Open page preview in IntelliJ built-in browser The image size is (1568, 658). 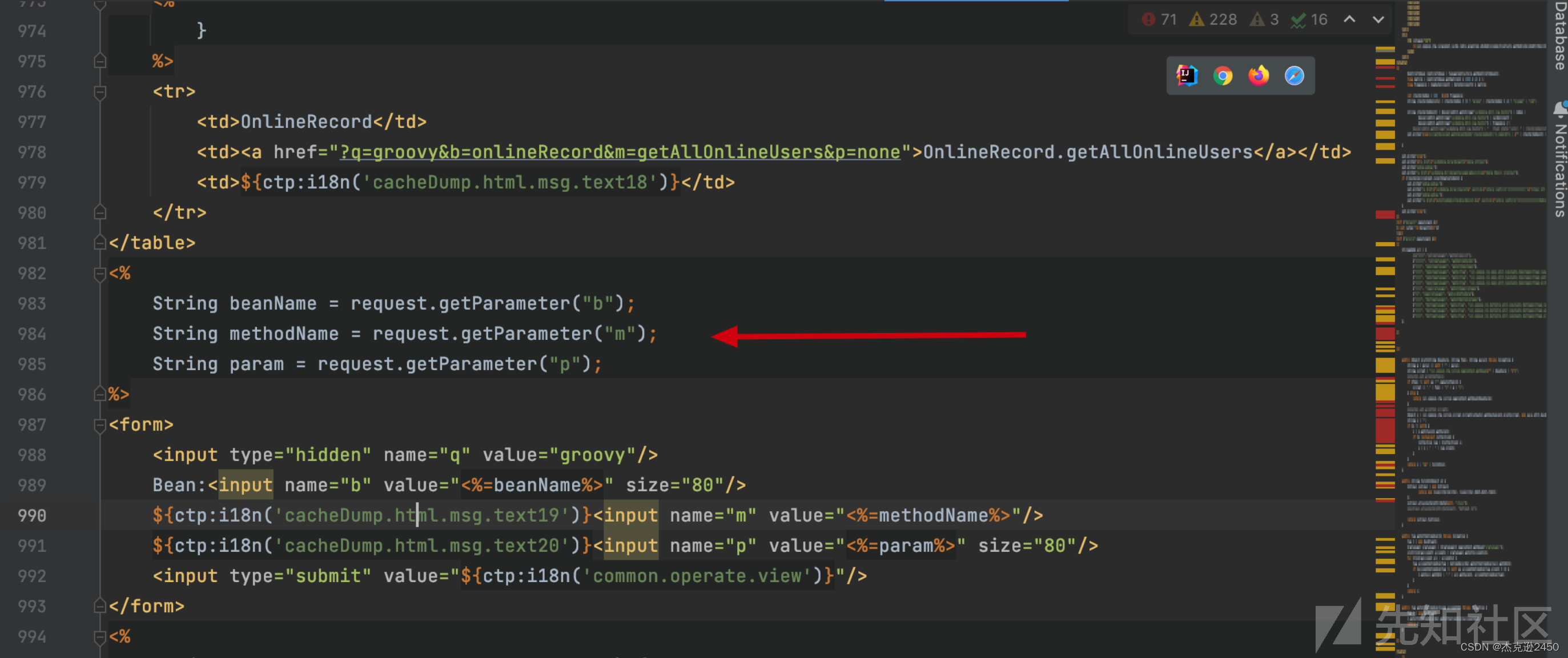click(1187, 75)
